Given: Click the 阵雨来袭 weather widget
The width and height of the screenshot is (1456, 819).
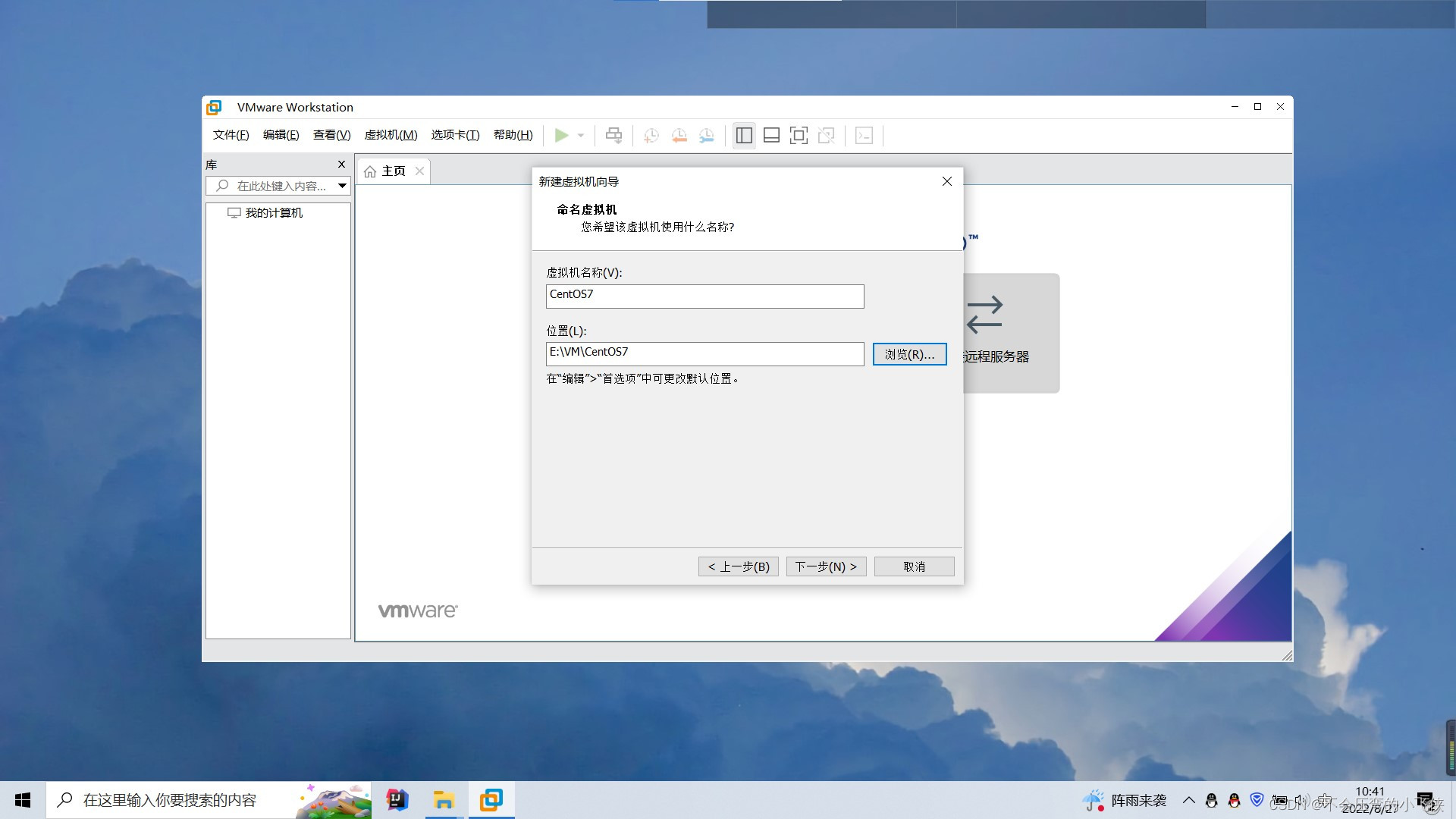Looking at the screenshot, I should [x=1125, y=800].
